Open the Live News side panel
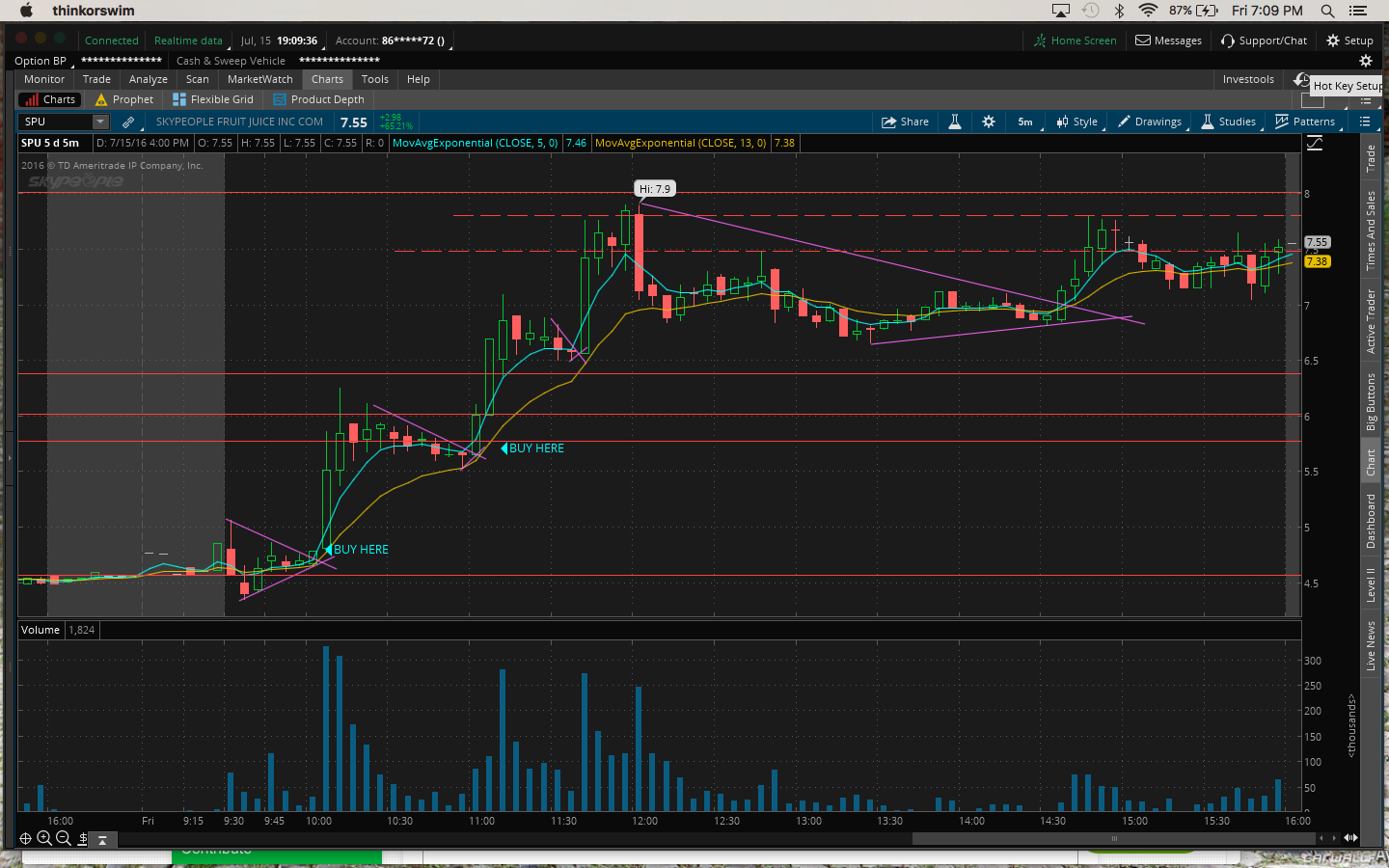The width and height of the screenshot is (1389, 868). [x=1371, y=646]
